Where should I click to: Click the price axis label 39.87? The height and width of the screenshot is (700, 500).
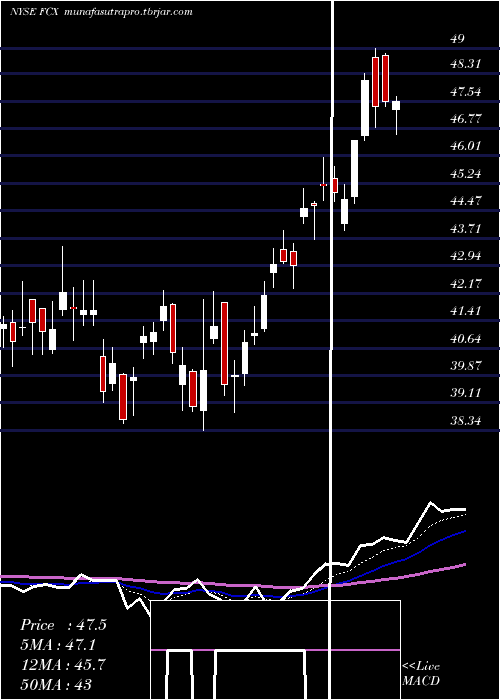tap(466, 366)
